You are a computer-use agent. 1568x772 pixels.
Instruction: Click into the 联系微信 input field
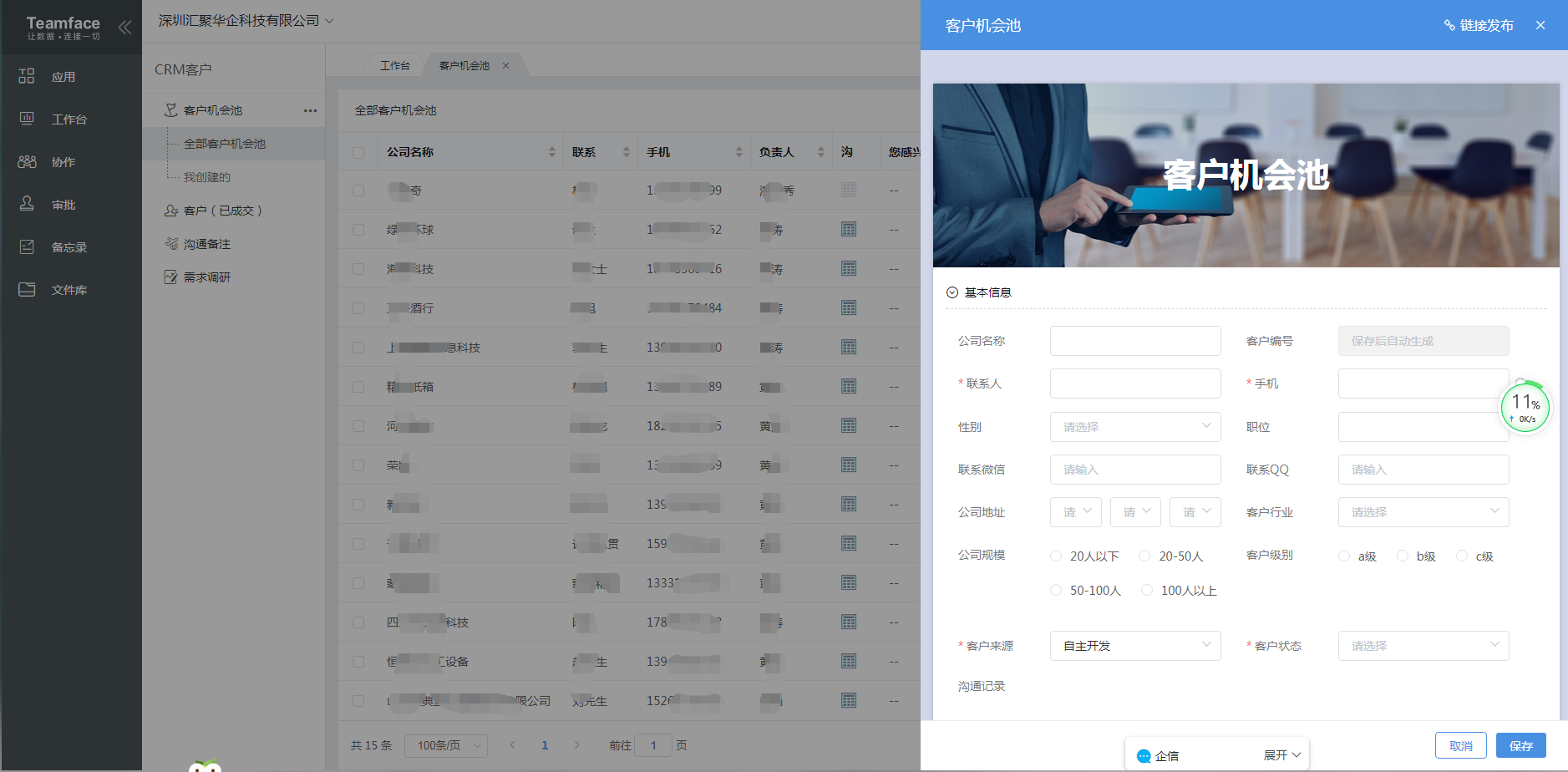click(x=1135, y=470)
